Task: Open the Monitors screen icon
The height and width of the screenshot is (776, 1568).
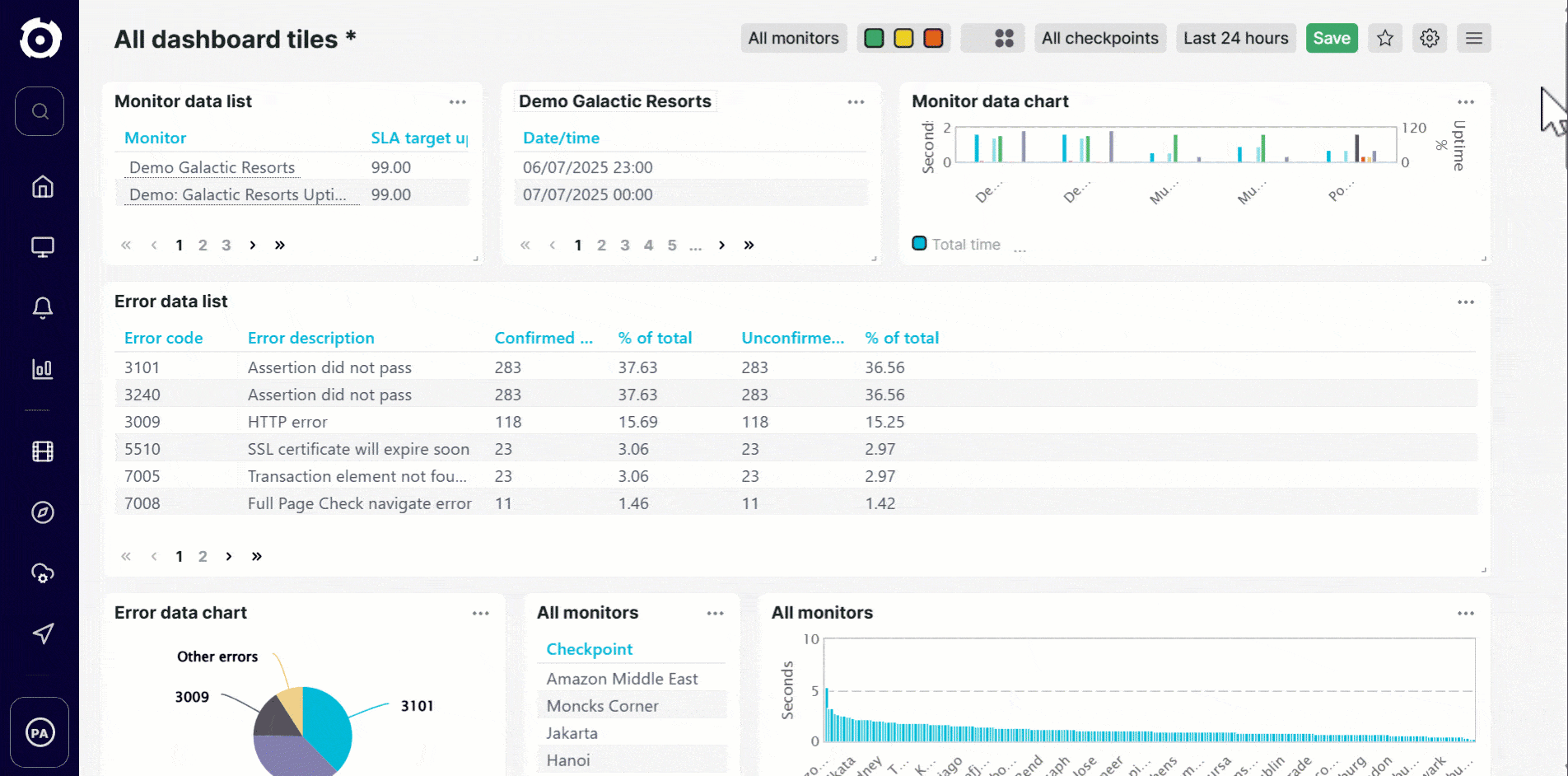Action: pos(41,246)
